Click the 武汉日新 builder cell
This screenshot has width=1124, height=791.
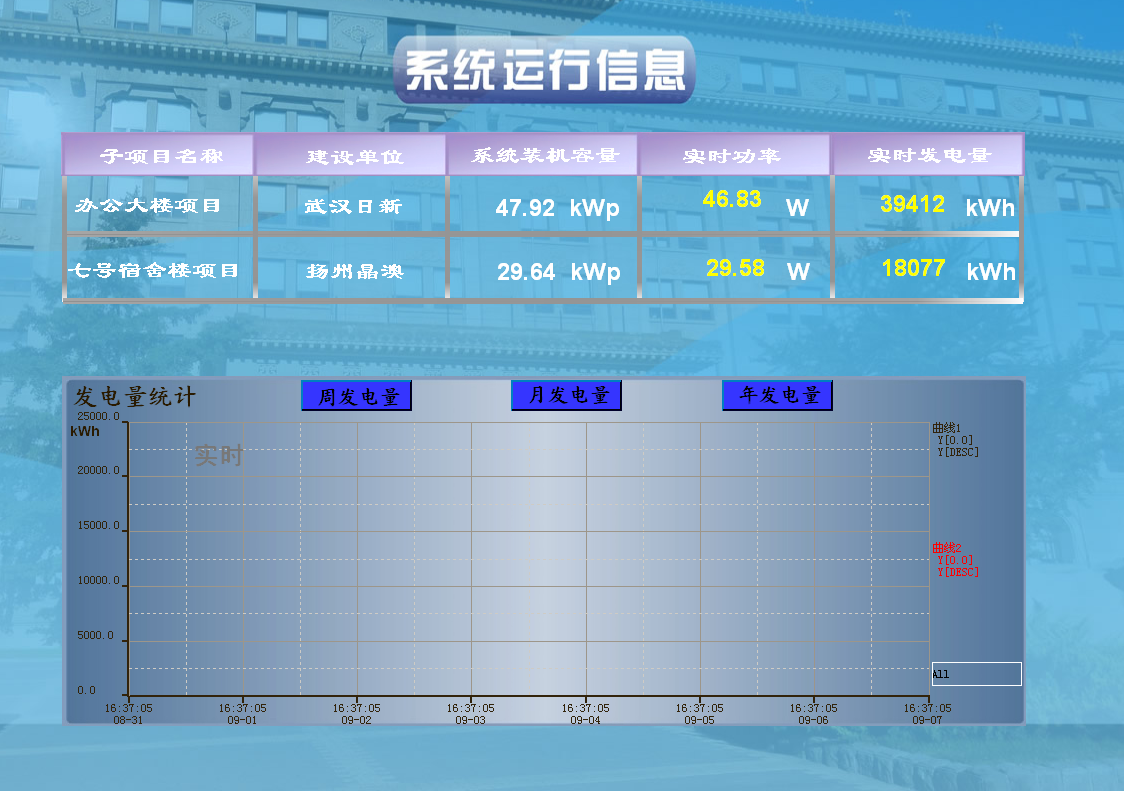pyautogui.click(x=353, y=207)
